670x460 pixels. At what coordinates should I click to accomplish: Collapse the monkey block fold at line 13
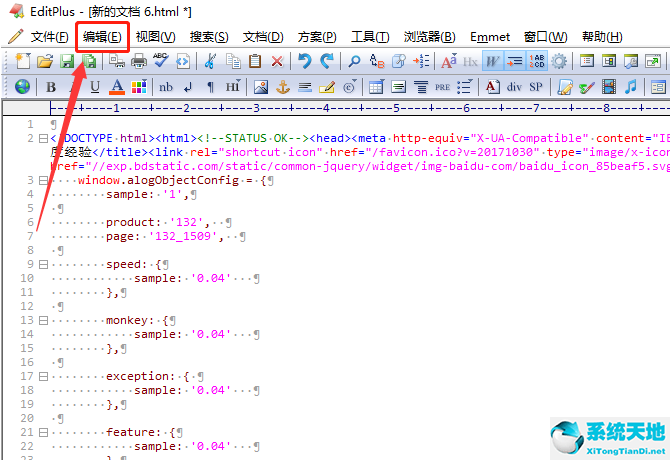click(43, 320)
